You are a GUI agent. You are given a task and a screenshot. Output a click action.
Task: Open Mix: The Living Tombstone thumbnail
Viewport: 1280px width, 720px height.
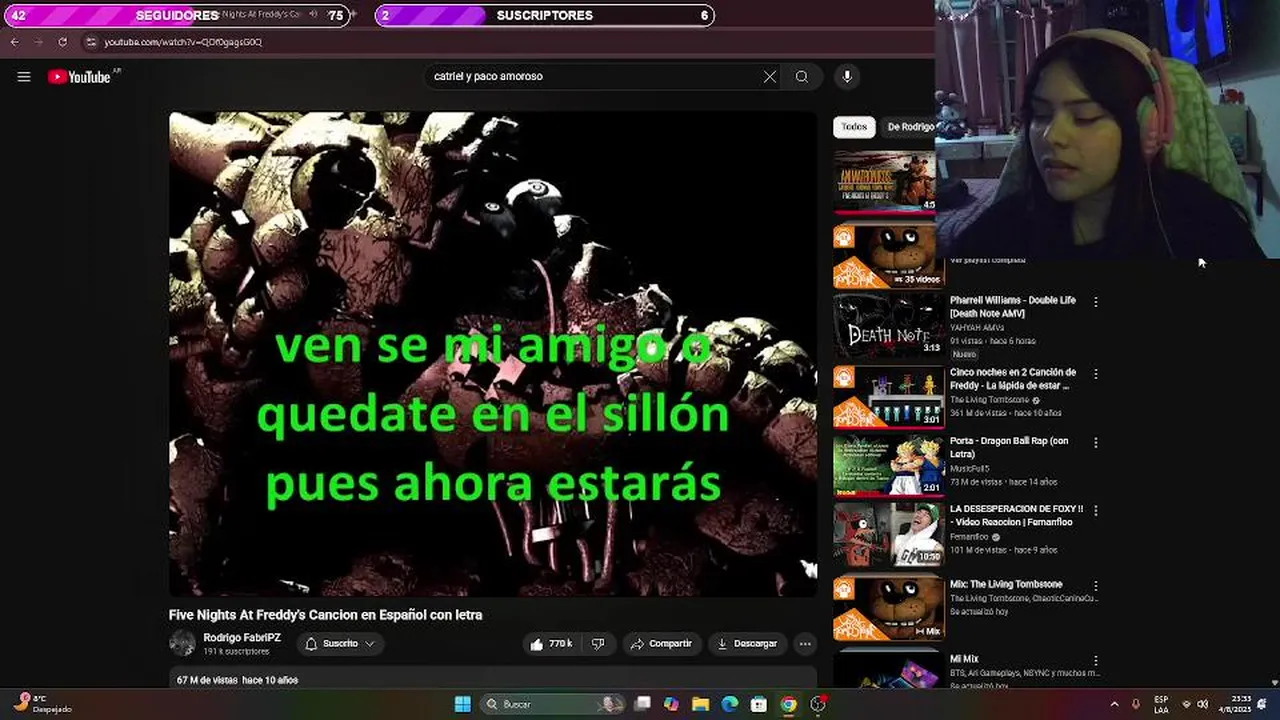coord(888,609)
